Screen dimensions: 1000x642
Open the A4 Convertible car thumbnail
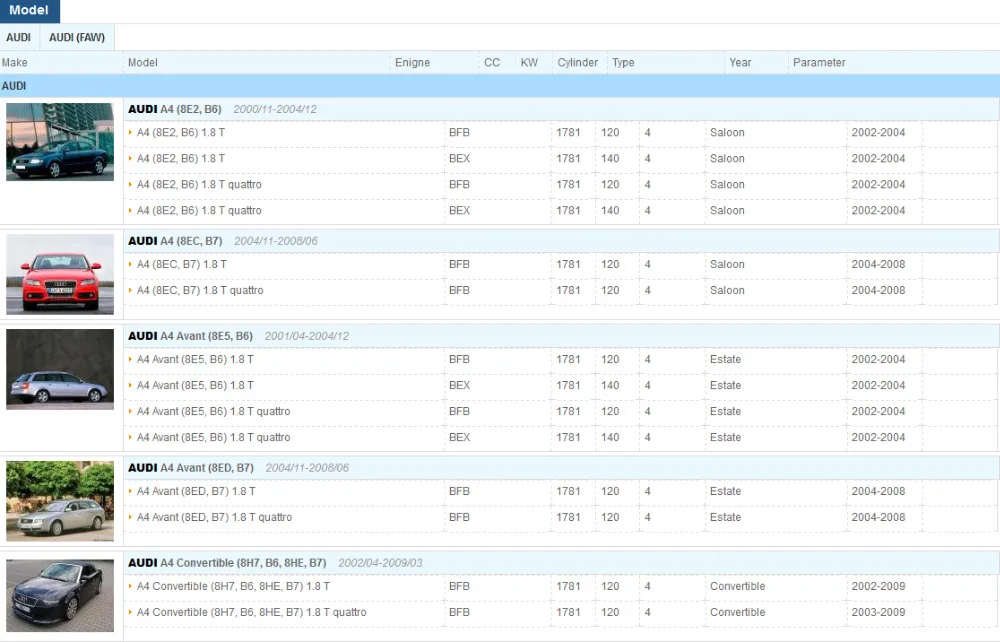[x=60, y=595]
